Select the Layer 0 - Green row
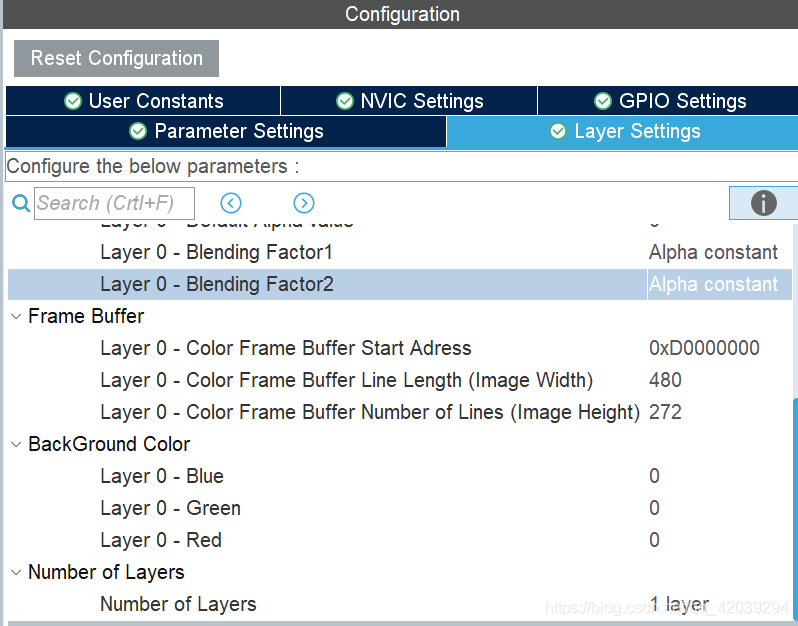The width and height of the screenshot is (798, 626). click(400, 508)
